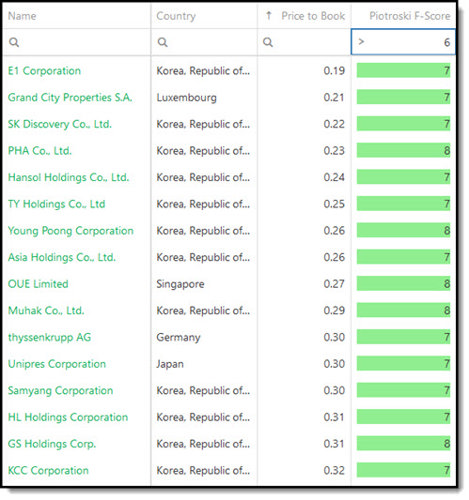Click Young Poong Corporation's F-Score bar
Screen dimensions: 469x500
(x=403, y=231)
